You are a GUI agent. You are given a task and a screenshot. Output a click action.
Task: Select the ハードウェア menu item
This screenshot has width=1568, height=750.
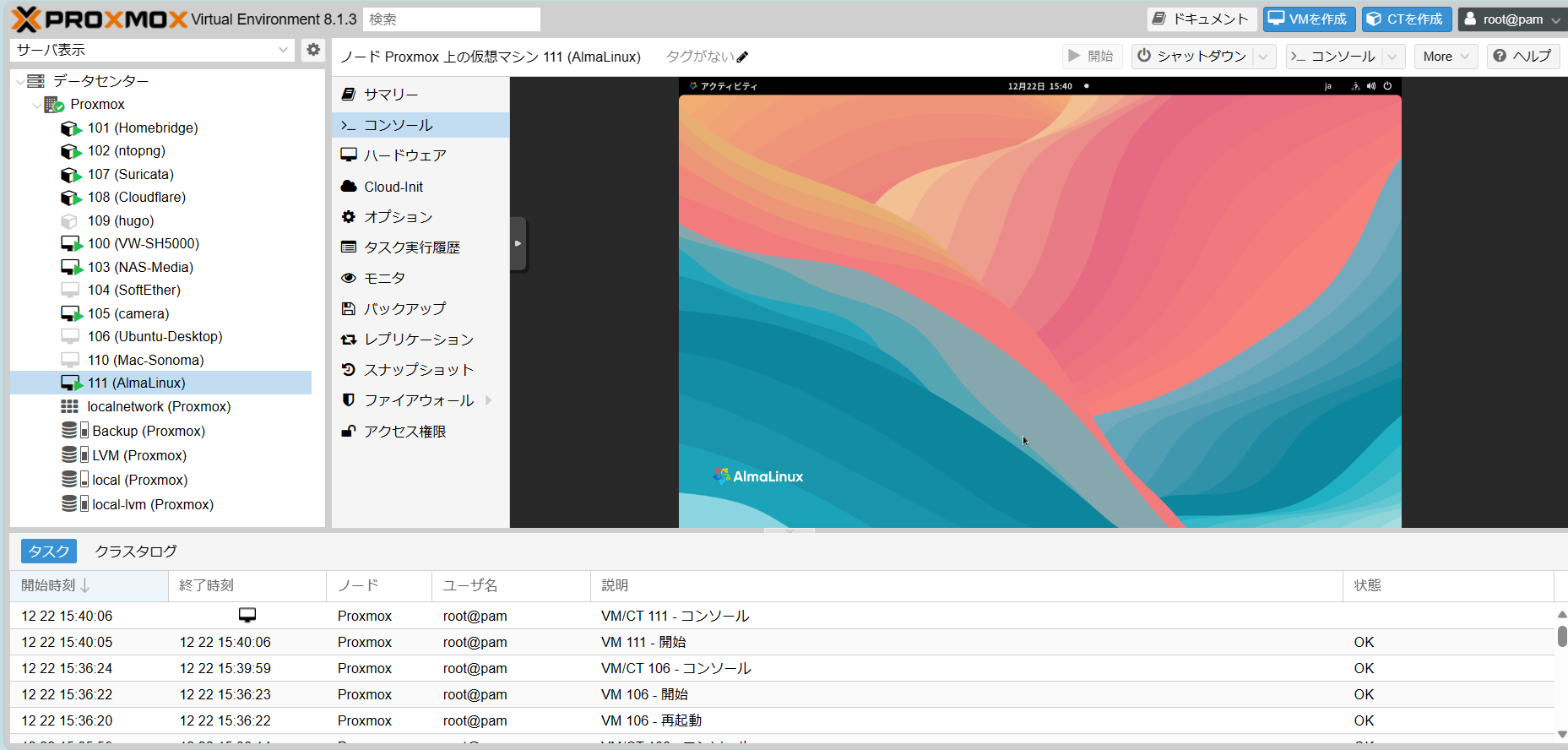pos(404,155)
